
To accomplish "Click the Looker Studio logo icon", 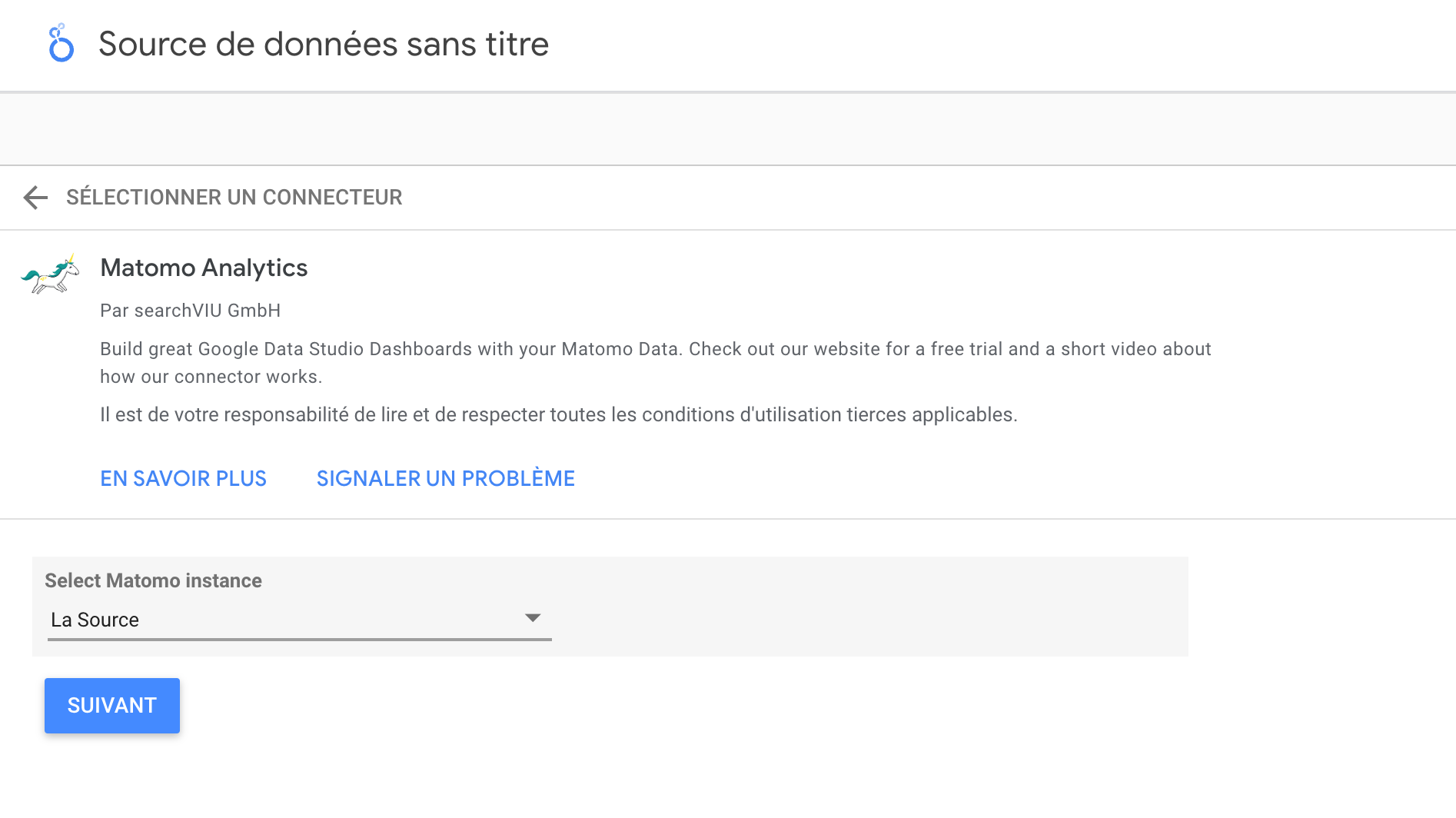I will pos(61,43).
